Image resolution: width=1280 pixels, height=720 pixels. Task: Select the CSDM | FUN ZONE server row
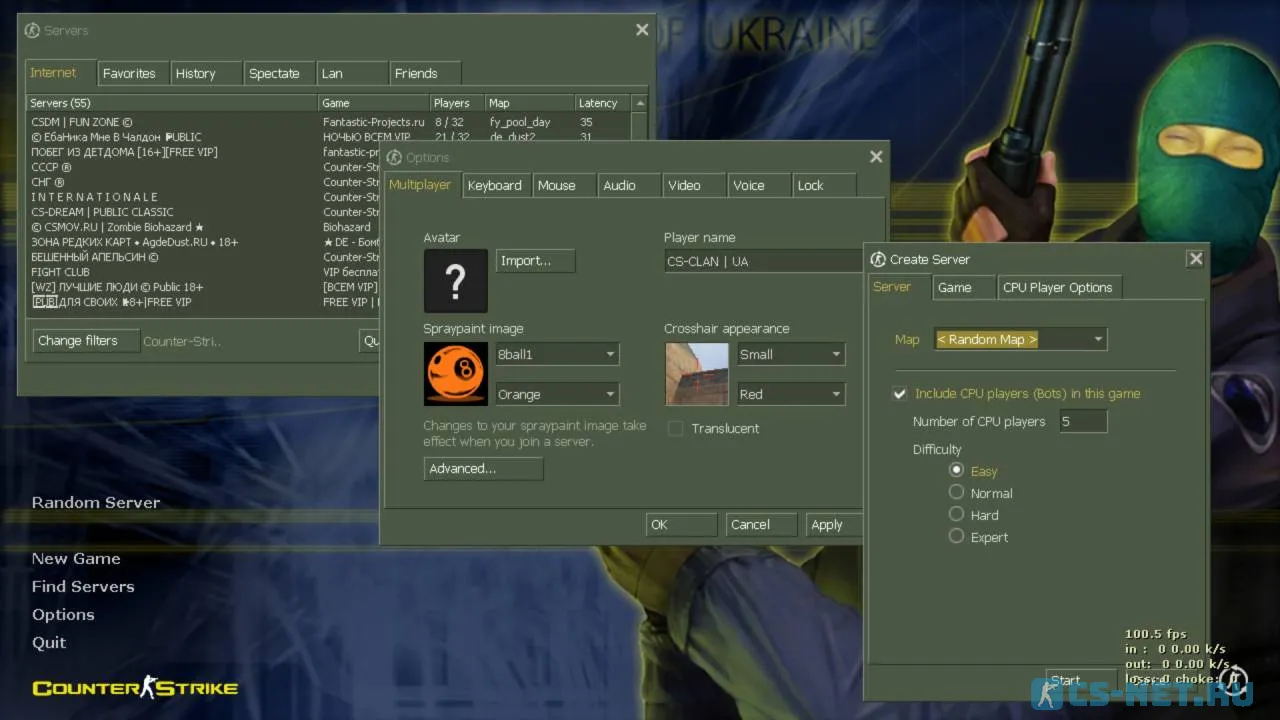[330, 122]
